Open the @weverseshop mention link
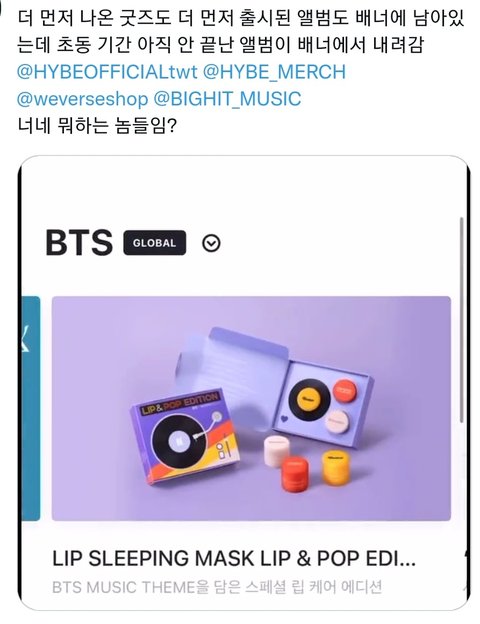480x624 pixels. tap(82, 99)
